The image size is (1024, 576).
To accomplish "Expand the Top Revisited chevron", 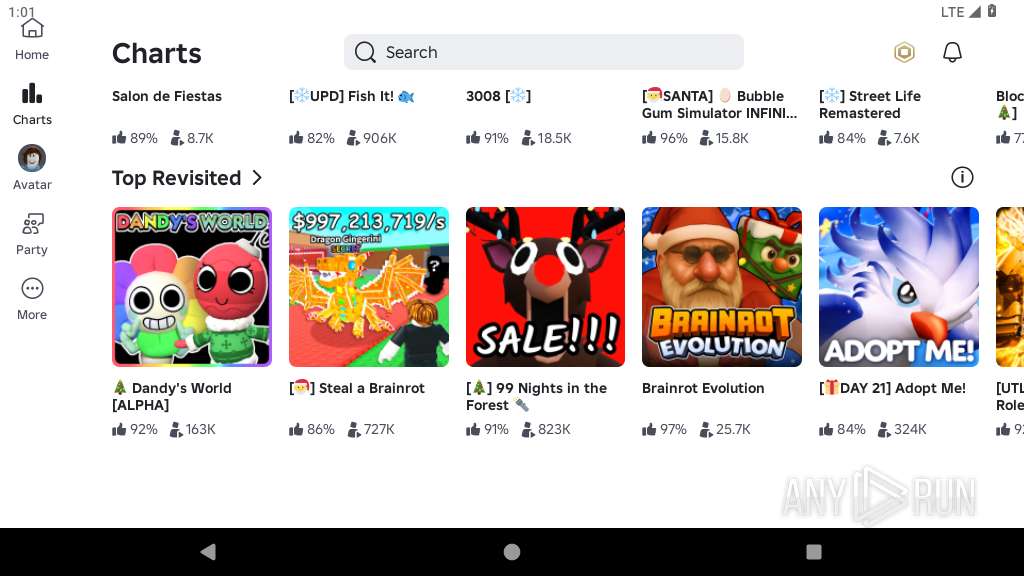I will (x=257, y=178).
